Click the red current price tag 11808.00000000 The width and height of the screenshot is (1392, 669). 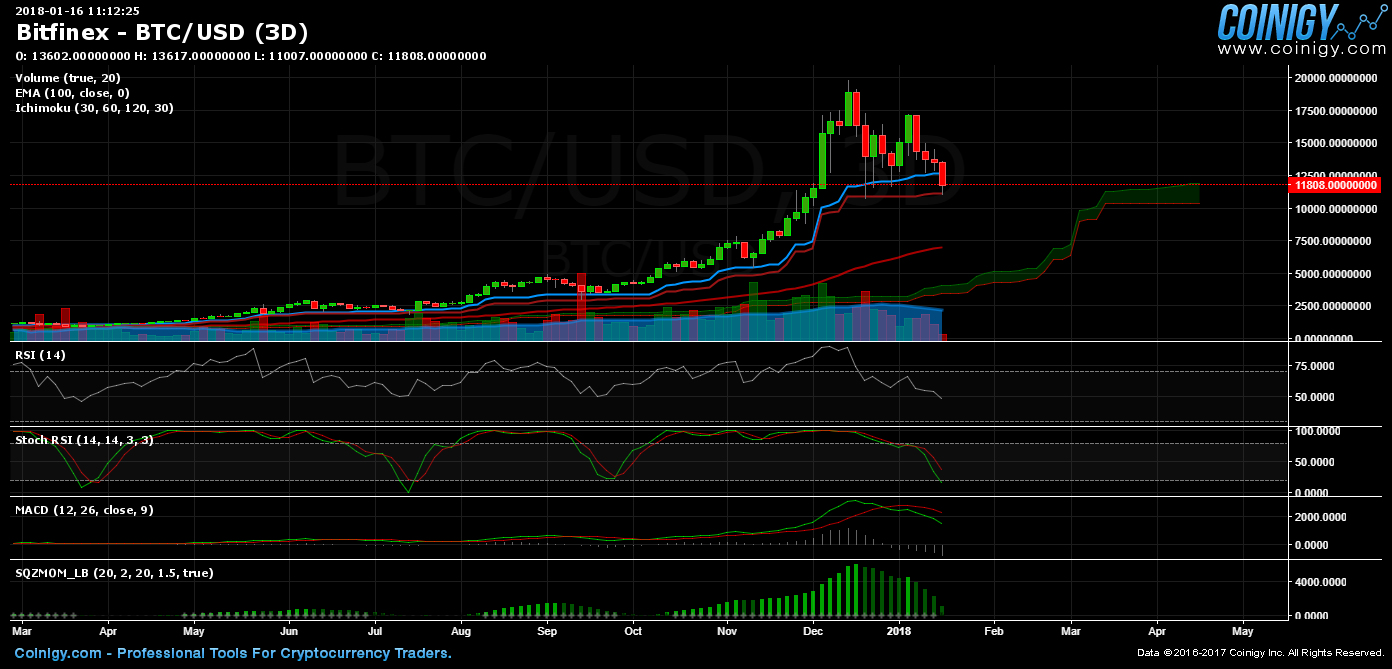coord(1335,185)
